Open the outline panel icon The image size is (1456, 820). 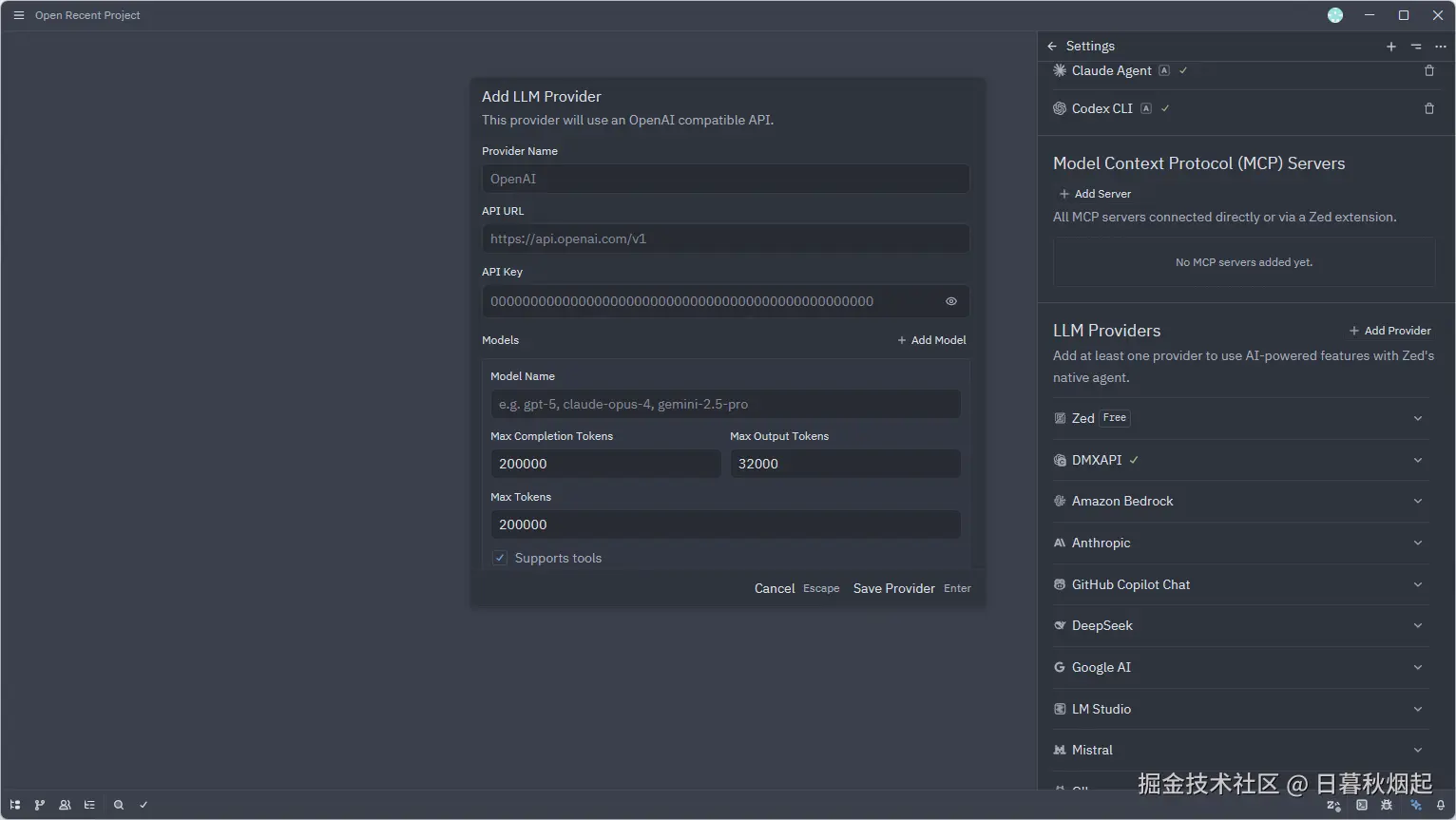point(89,805)
